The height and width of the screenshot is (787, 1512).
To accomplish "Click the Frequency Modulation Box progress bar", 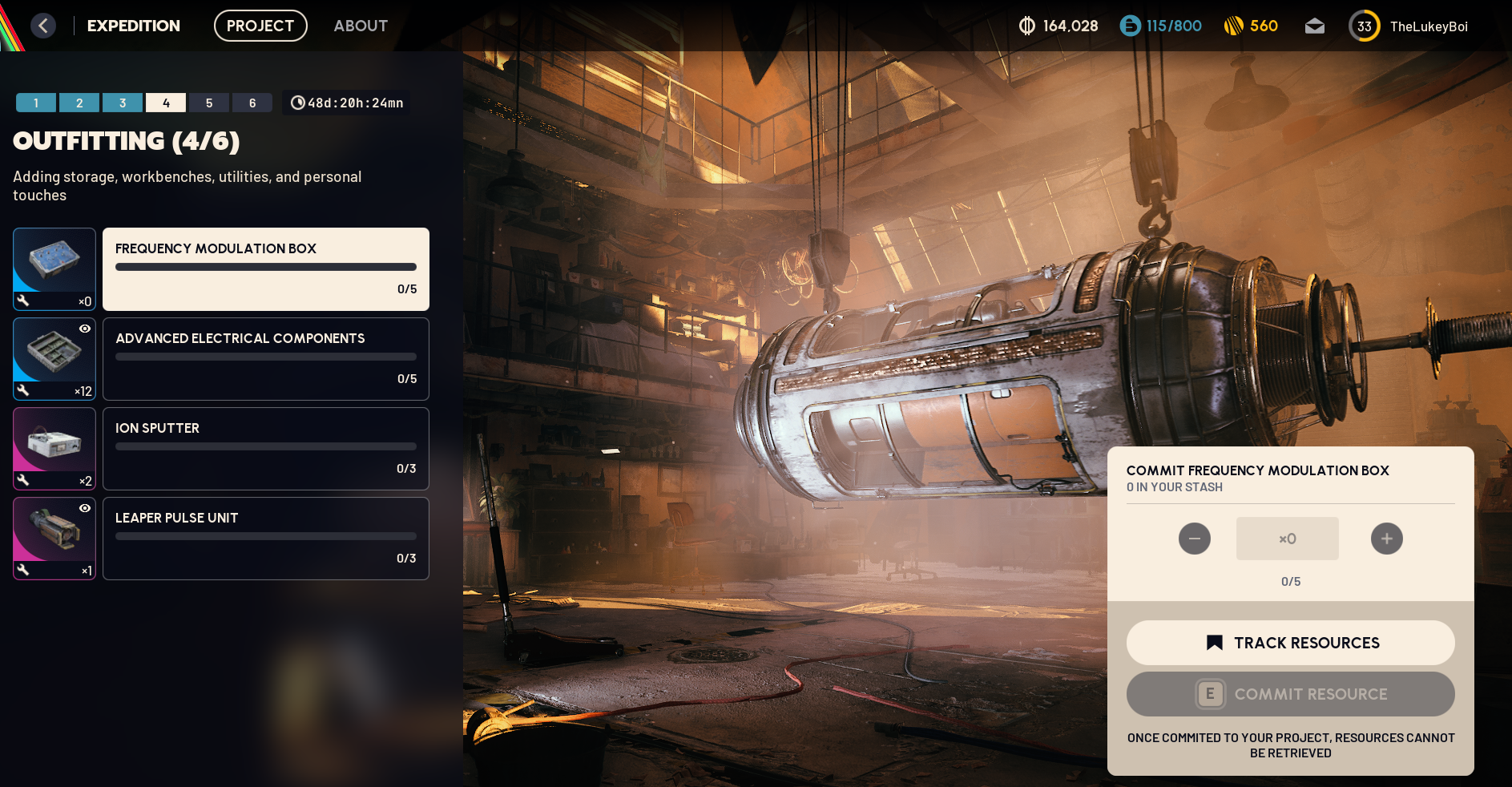I will [x=266, y=267].
